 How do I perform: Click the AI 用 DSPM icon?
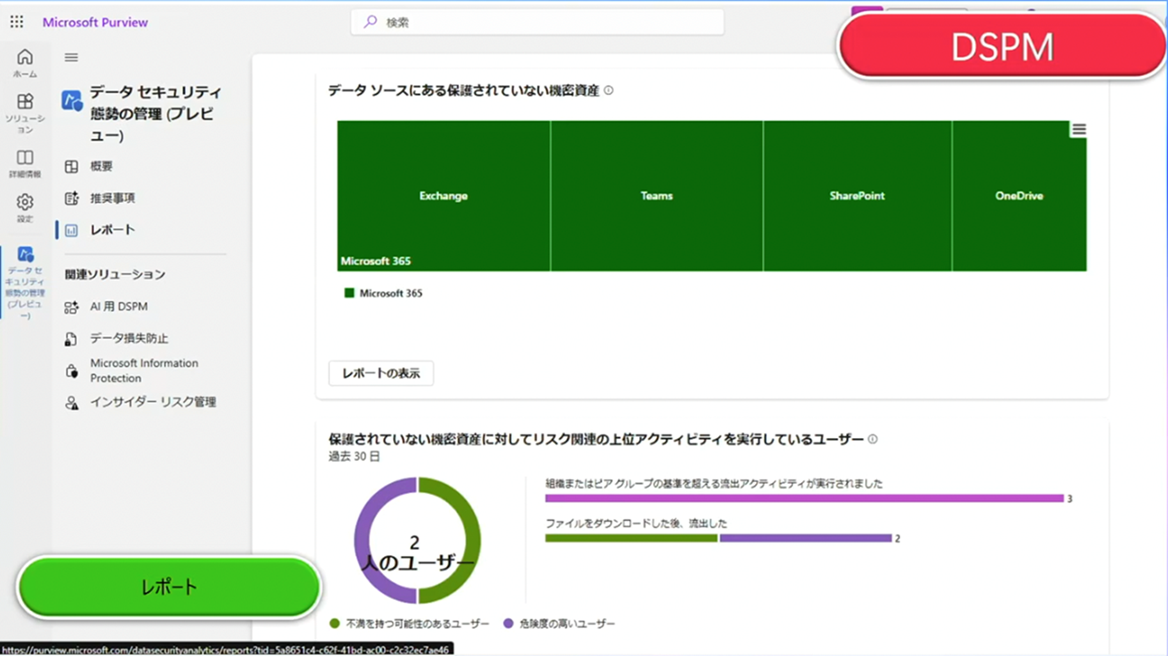pos(72,307)
